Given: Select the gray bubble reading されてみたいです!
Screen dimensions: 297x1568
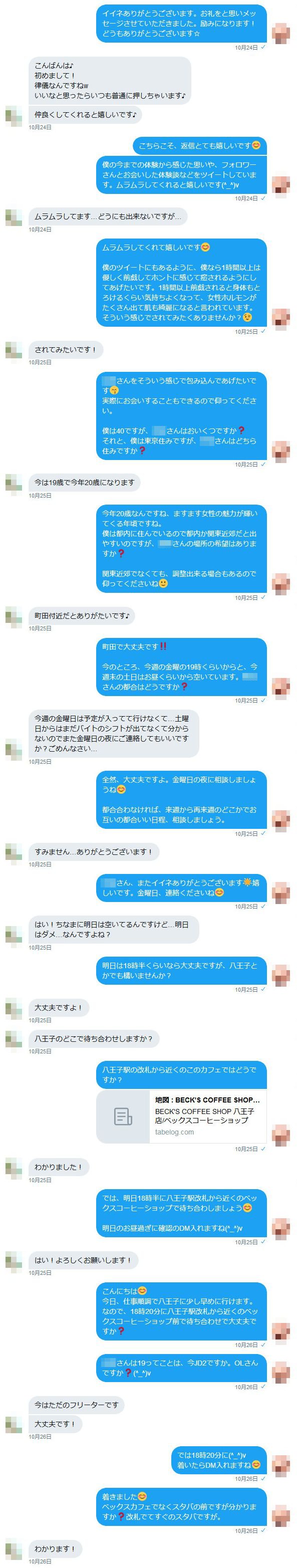Looking at the screenshot, I should coord(66,349).
